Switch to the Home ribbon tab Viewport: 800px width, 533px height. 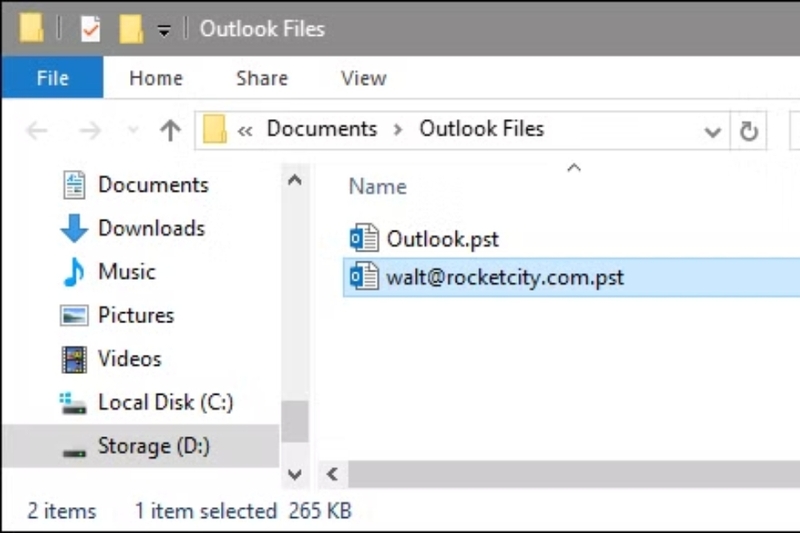pos(156,78)
